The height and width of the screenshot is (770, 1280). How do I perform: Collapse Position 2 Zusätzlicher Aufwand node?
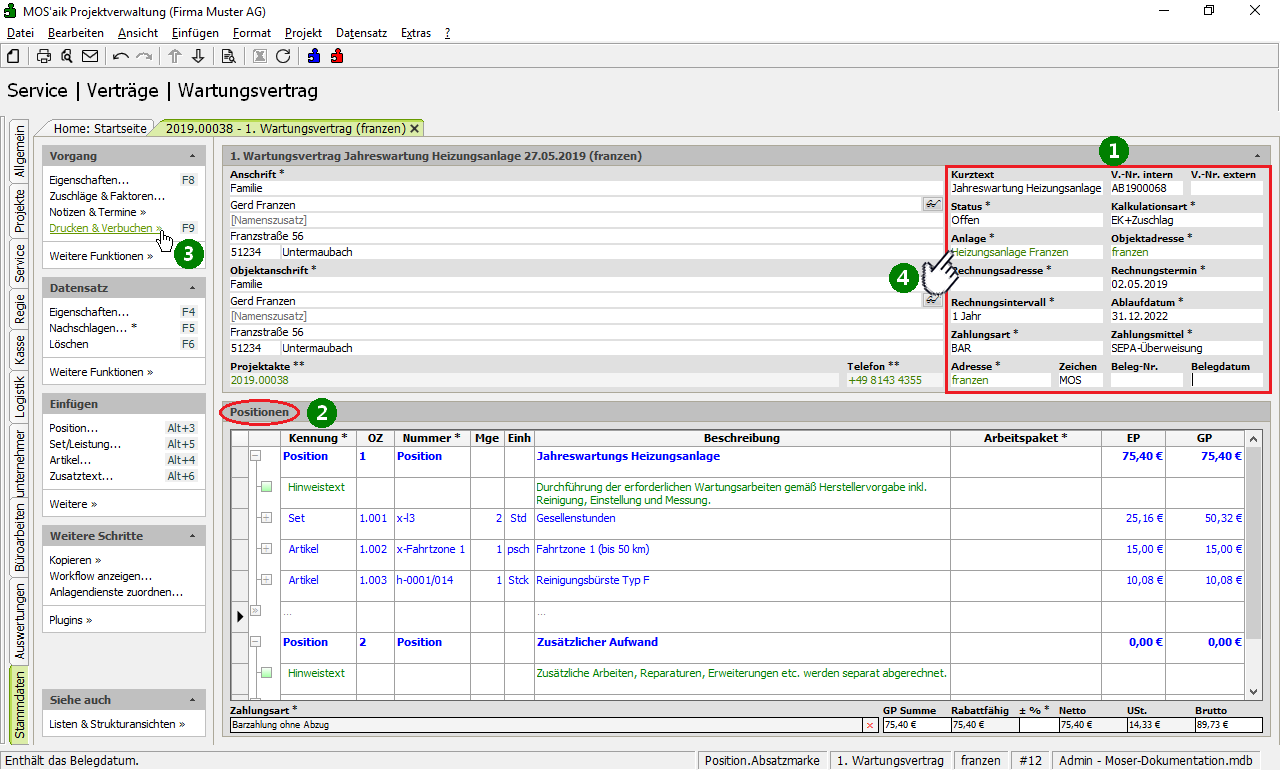[255, 642]
